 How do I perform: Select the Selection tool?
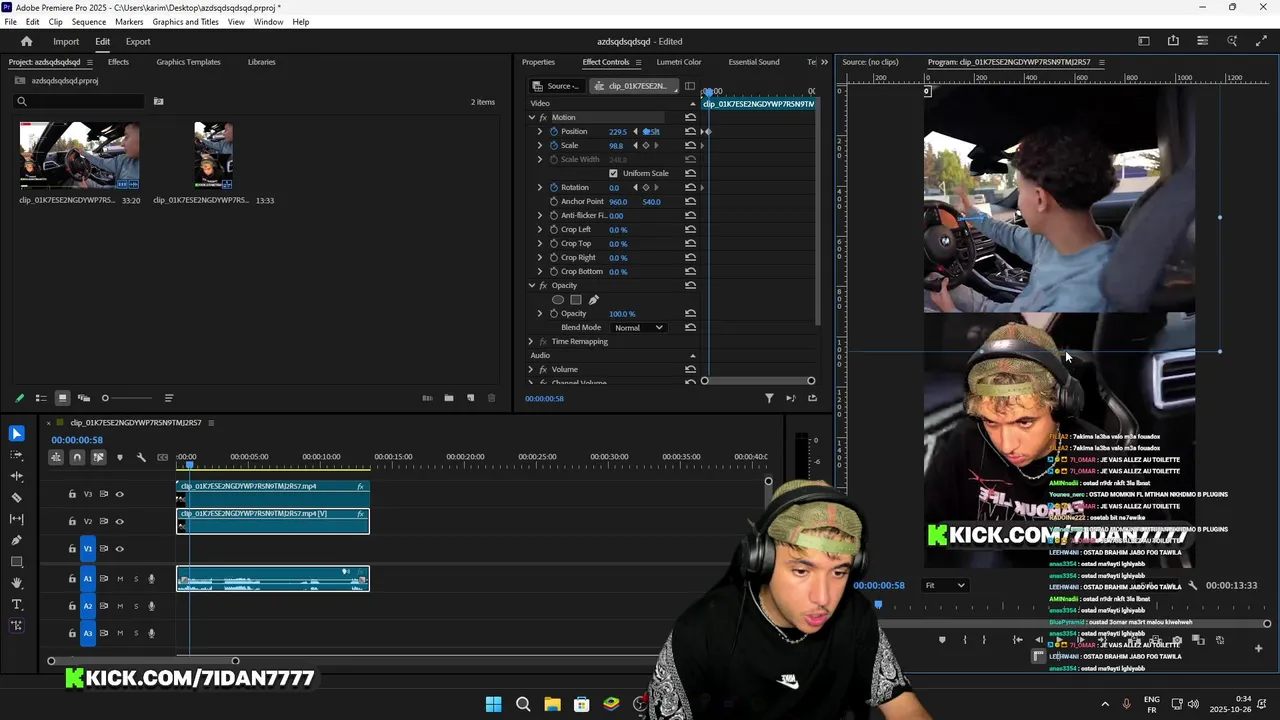click(16, 433)
